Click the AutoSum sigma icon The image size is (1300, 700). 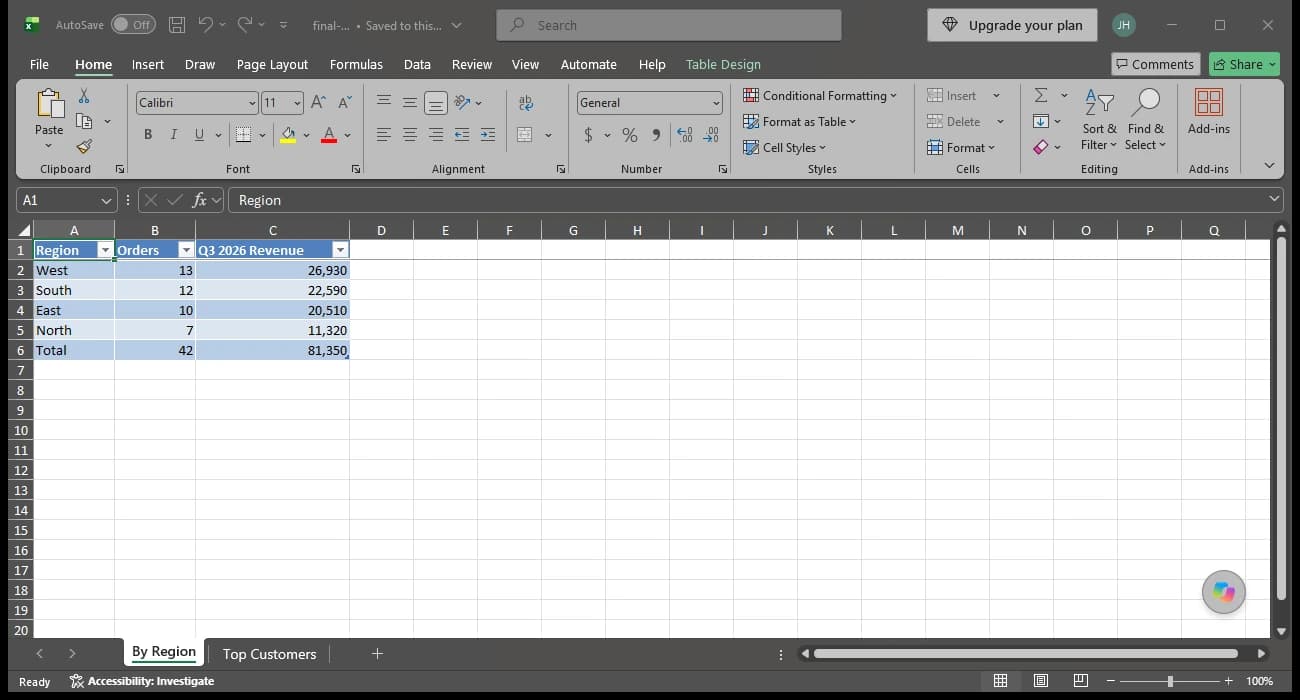click(1041, 95)
